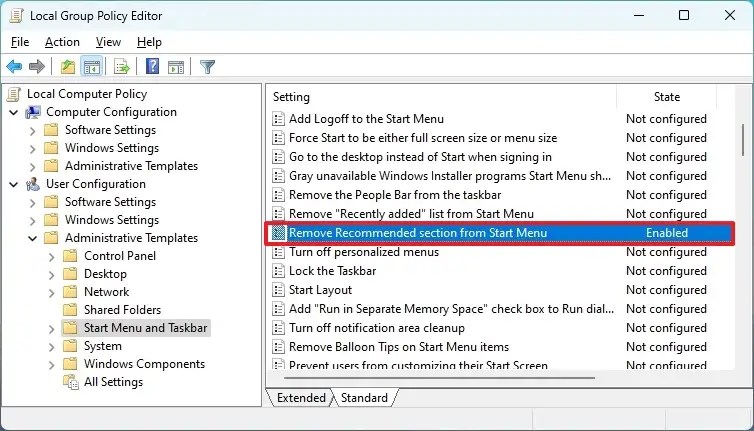754x431 pixels.
Task: Select Force Start to be full screen setting
Action: tap(423, 138)
